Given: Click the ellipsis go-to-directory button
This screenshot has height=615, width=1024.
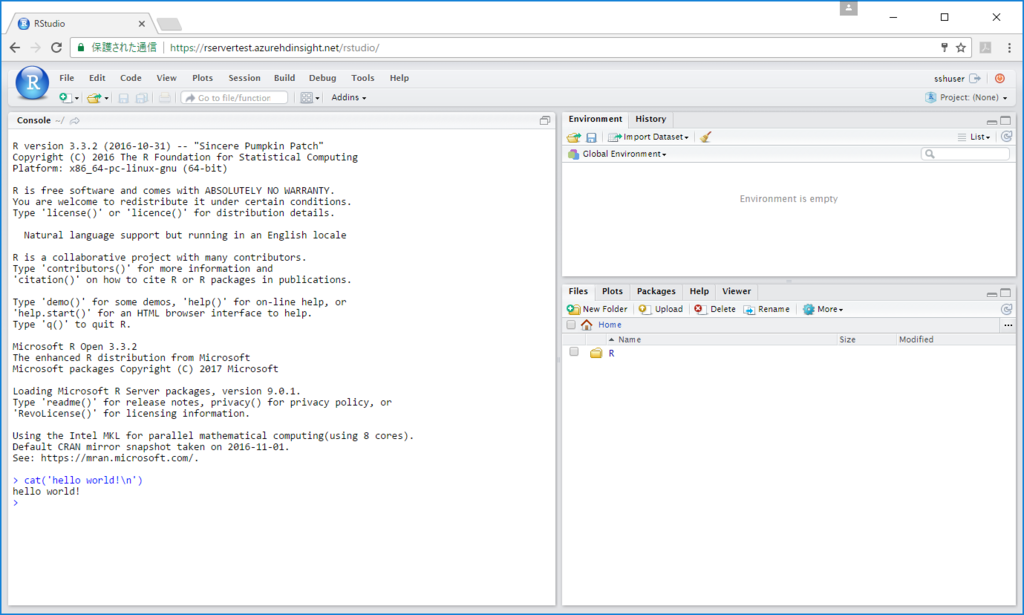Looking at the screenshot, I should (1008, 325).
